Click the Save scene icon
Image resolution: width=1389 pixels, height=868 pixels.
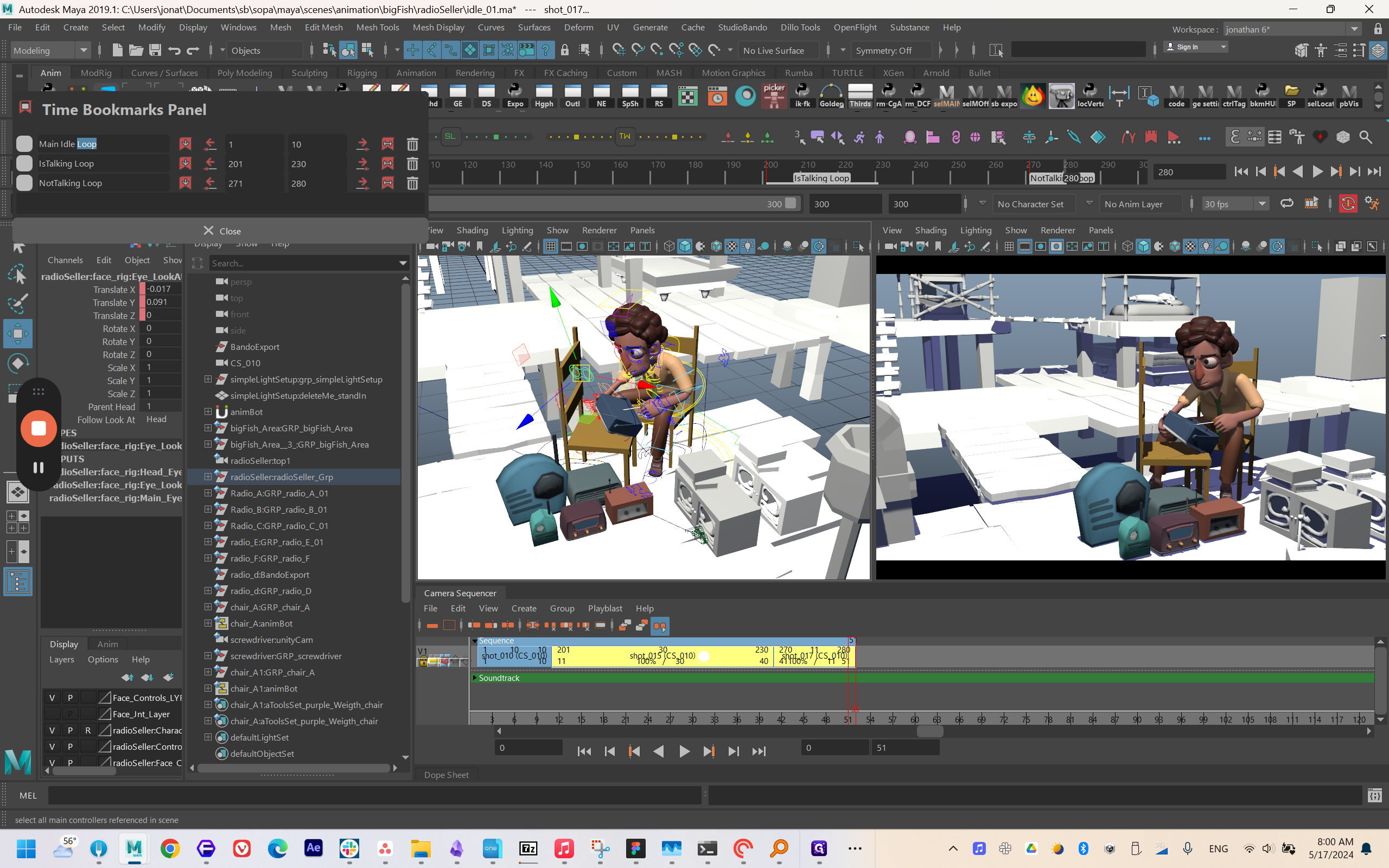(155, 50)
